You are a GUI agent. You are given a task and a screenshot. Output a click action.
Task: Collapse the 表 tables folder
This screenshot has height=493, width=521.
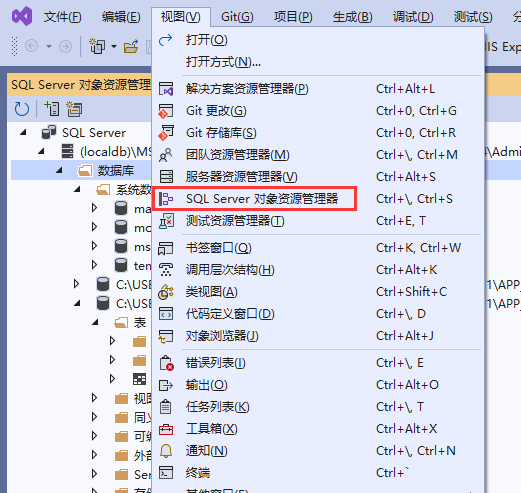pos(95,322)
